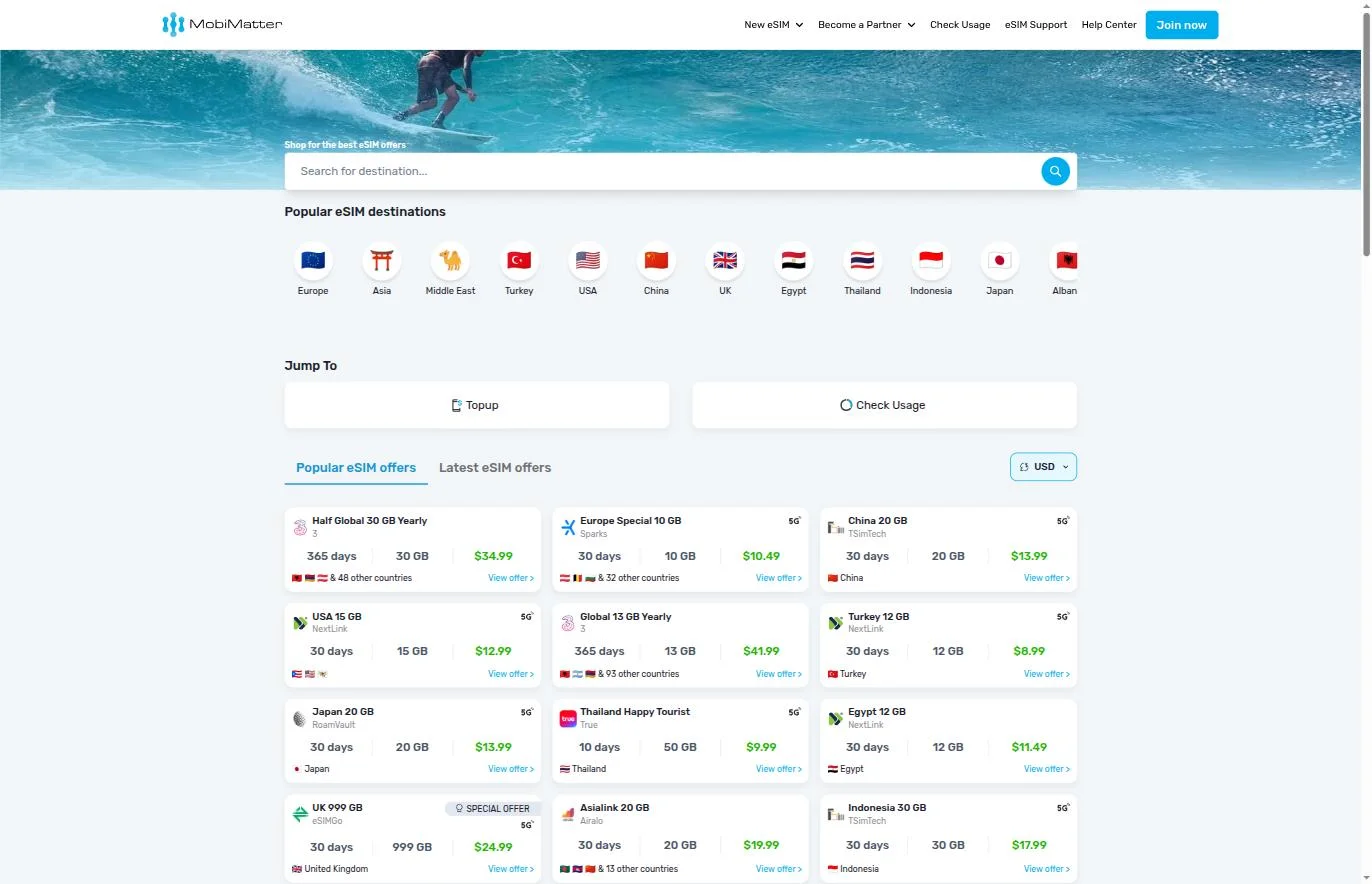
Task: Click the Join now button
Action: coord(1182,25)
